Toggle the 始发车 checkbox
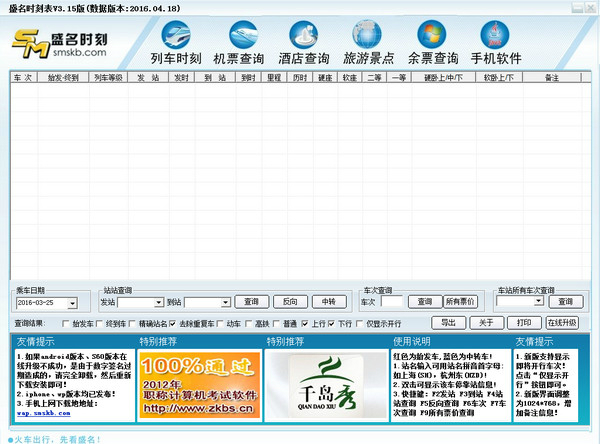The width and height of the screenshot is (600, 444). click(x=65, y=324)
